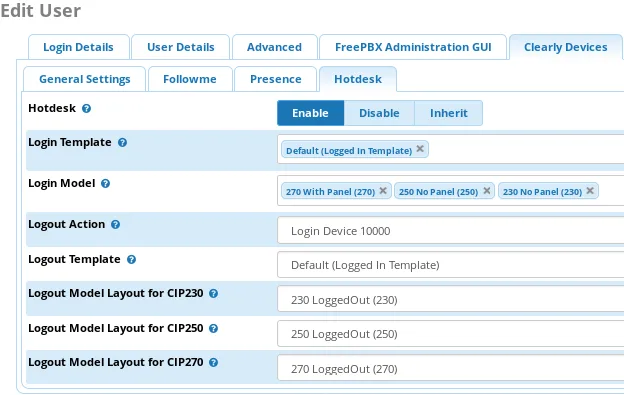Open General Settings sub-tab

(x=85, y=79)
